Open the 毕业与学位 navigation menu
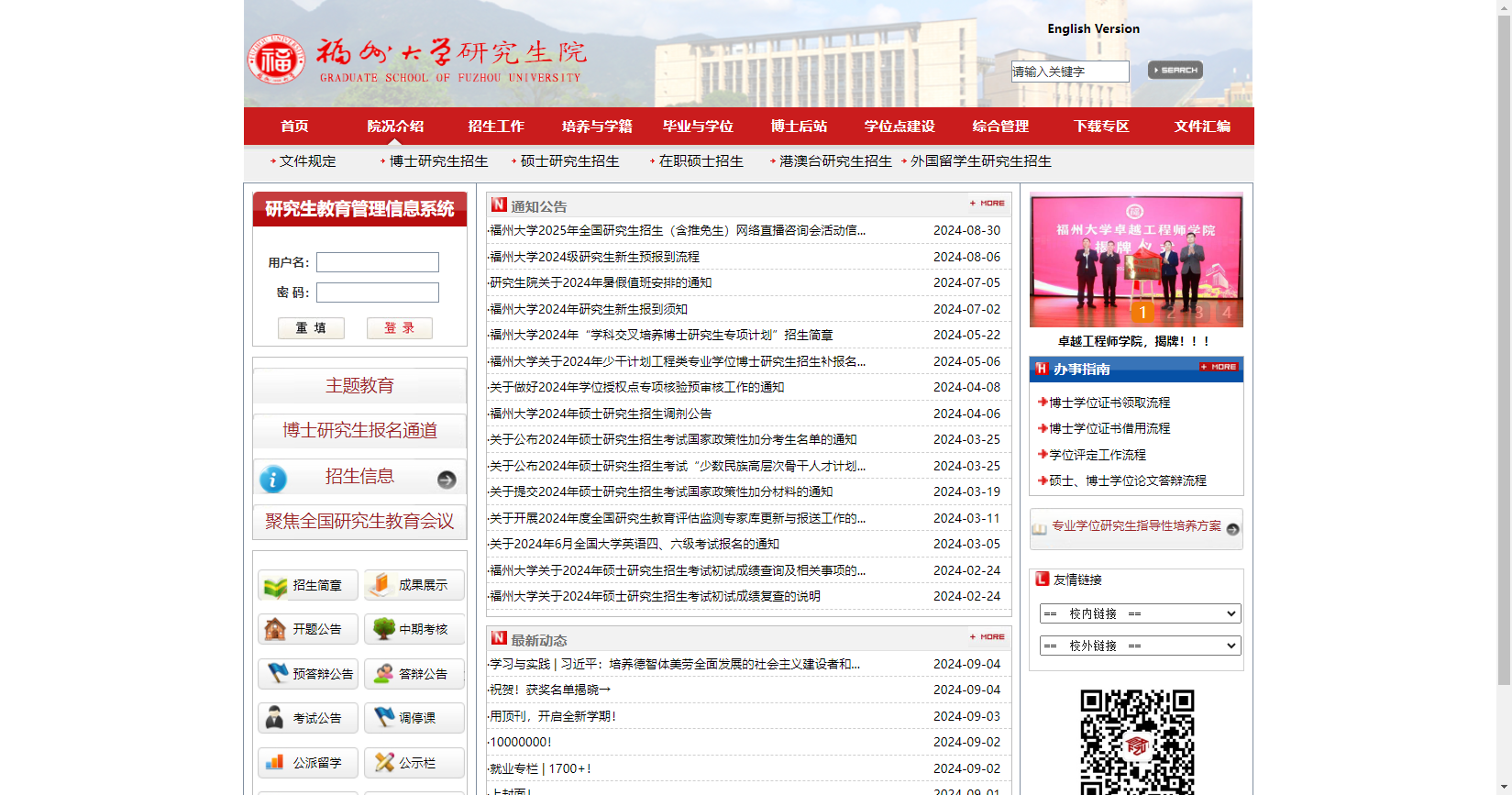The image size is (1512, 795). [x=698, y=127]
